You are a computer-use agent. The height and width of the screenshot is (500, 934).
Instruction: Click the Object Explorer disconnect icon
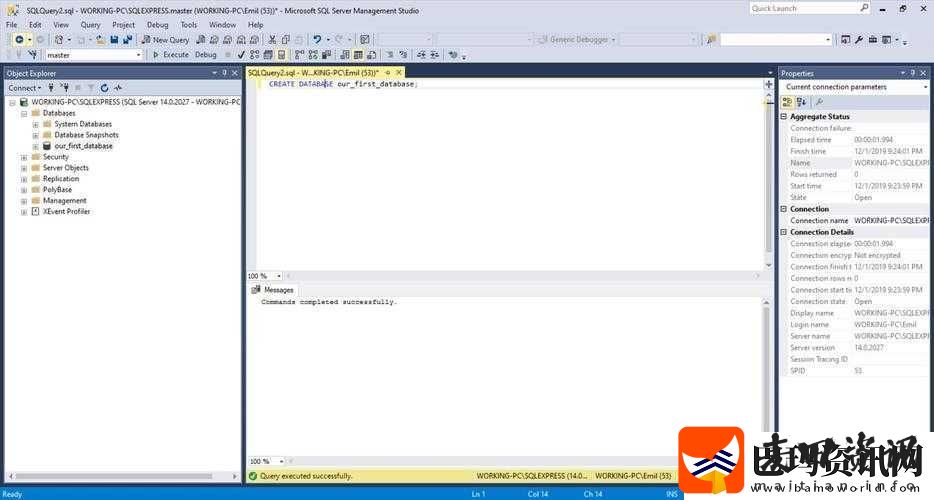click(64, 88)
